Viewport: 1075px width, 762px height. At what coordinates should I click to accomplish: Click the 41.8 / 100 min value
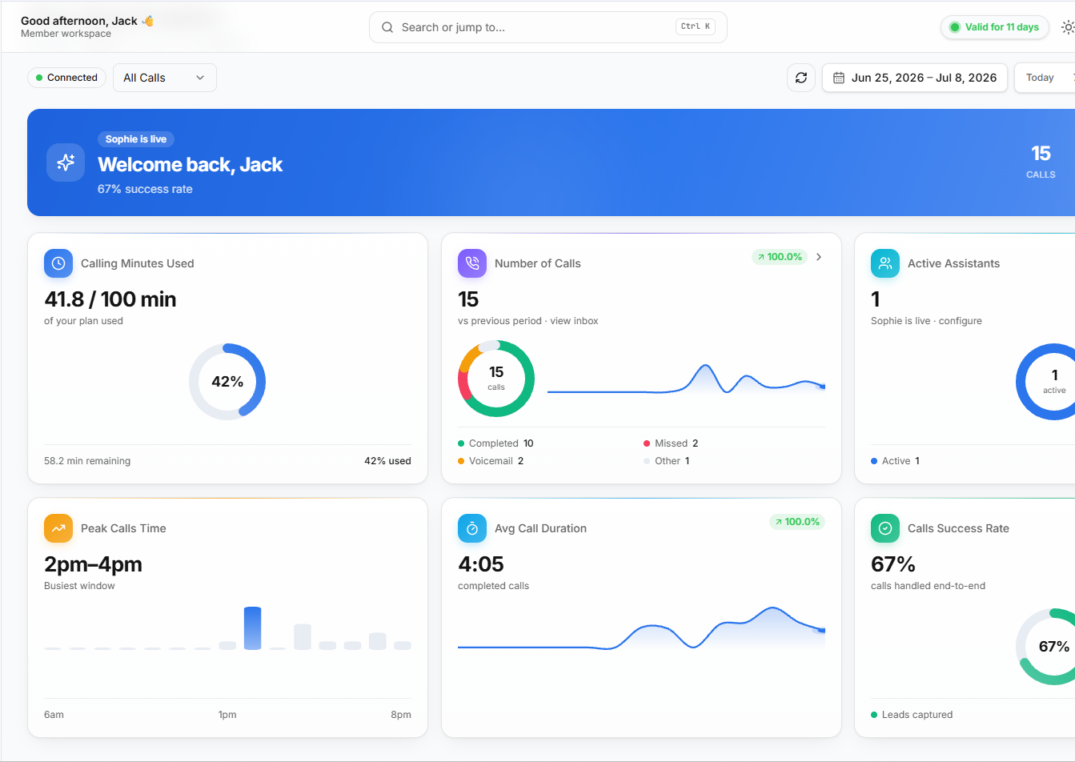point(110,299)
